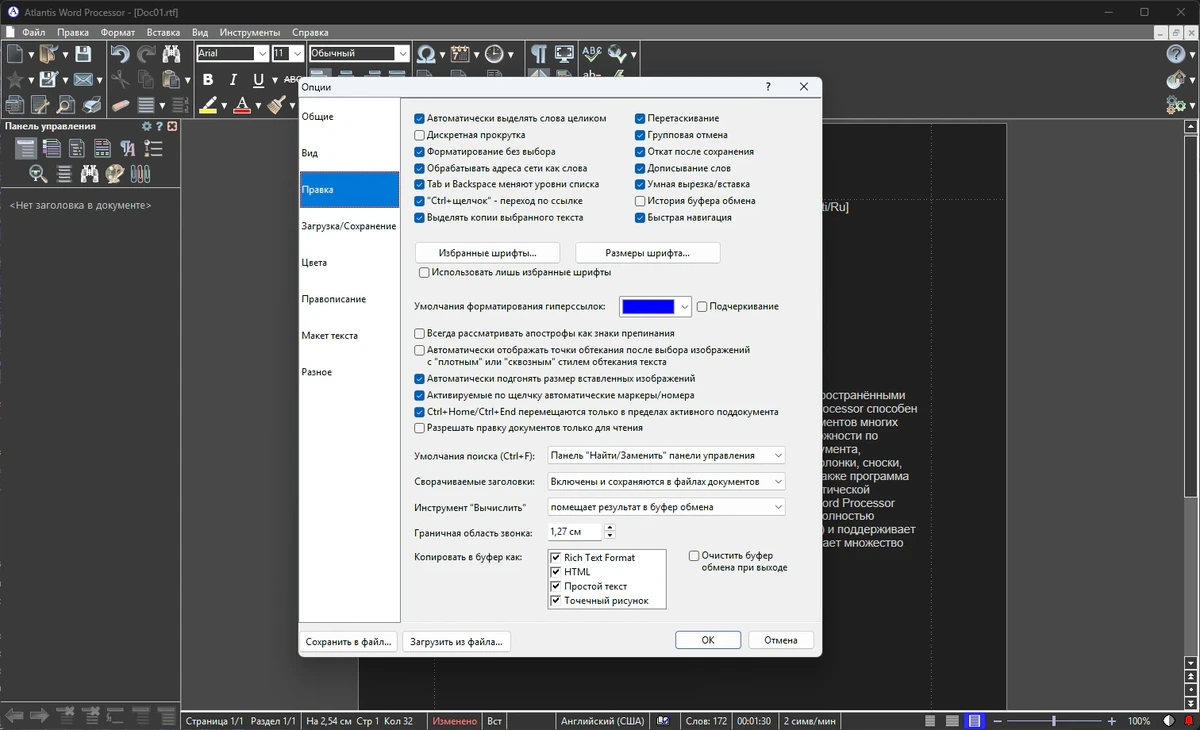Viewport: 1200px width, 730px height.
Task: Open 'Умолчания поиска (Ctrl+F)' dropdown
Action: 667,455
